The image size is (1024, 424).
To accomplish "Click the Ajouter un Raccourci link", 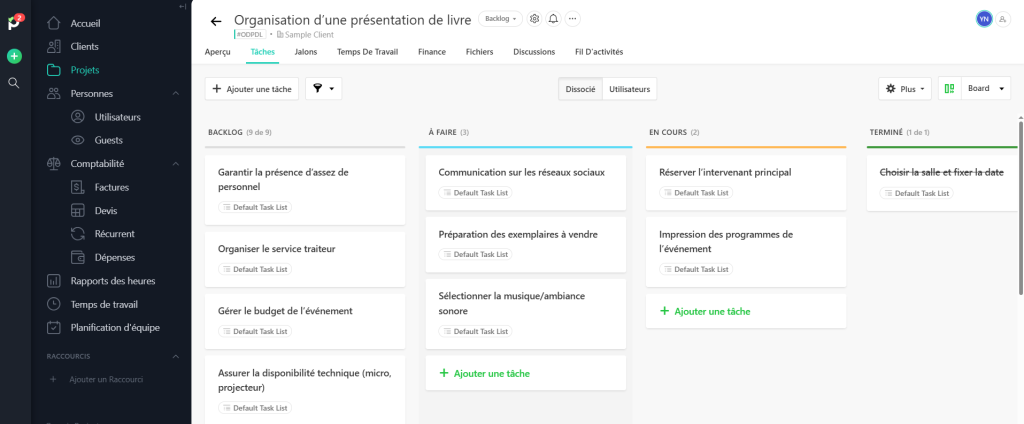I will [106, 379].
